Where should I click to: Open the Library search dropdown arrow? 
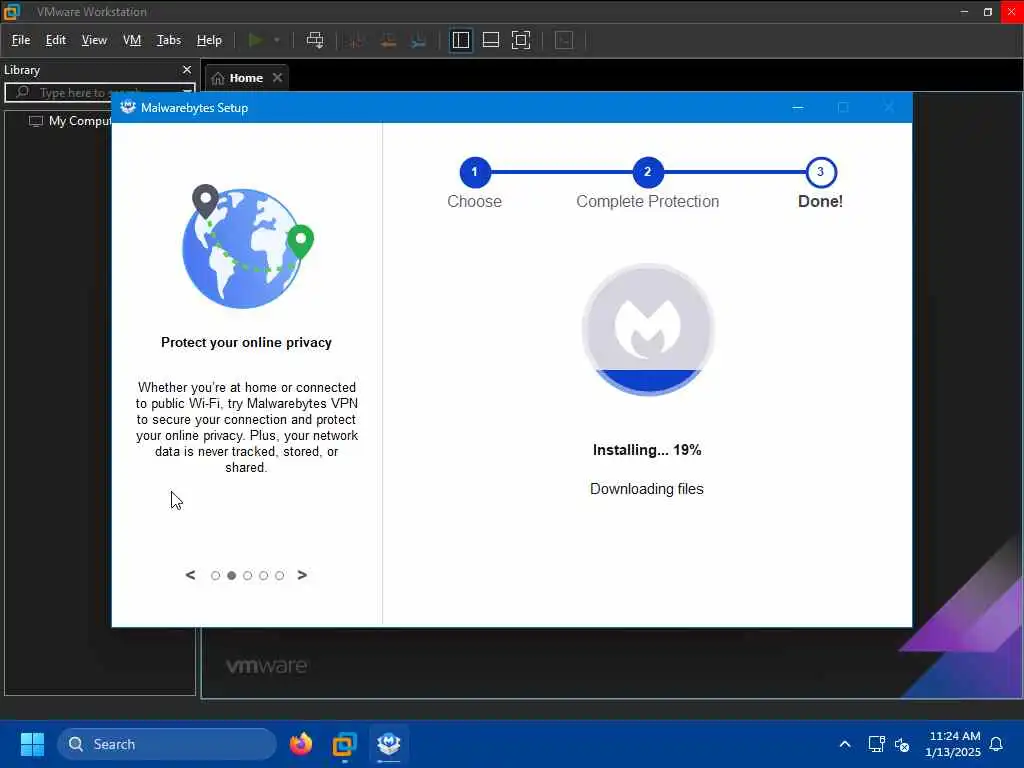(187, 92)
